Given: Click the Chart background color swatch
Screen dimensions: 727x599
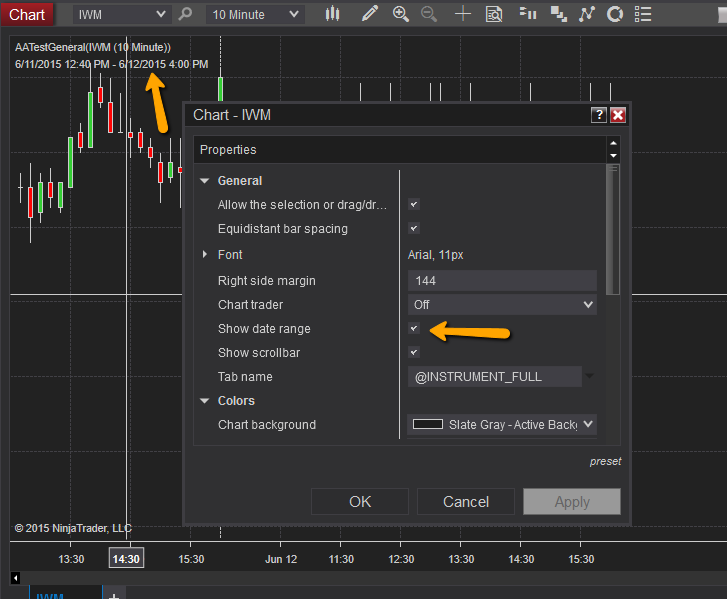Looking at the screenshot, I should click(427, 424).
